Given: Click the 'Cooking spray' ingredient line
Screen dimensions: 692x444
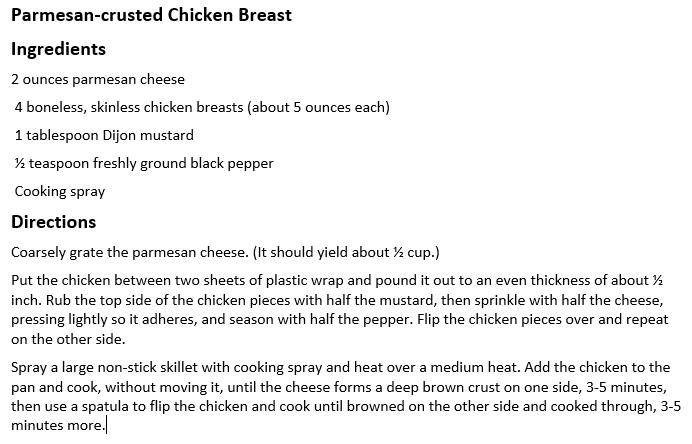Looking at the screenshot, I should 60,192.
